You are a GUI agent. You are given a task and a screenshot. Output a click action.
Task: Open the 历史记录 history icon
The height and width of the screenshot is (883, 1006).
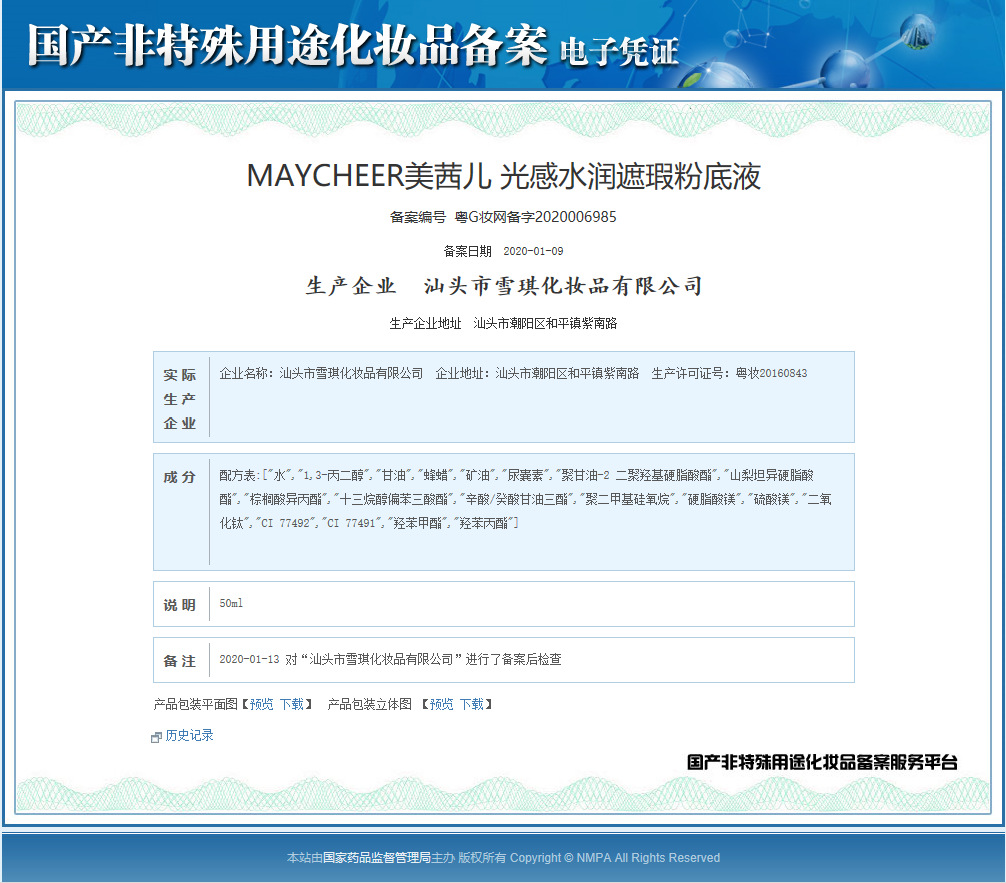[x=156, y=737]
